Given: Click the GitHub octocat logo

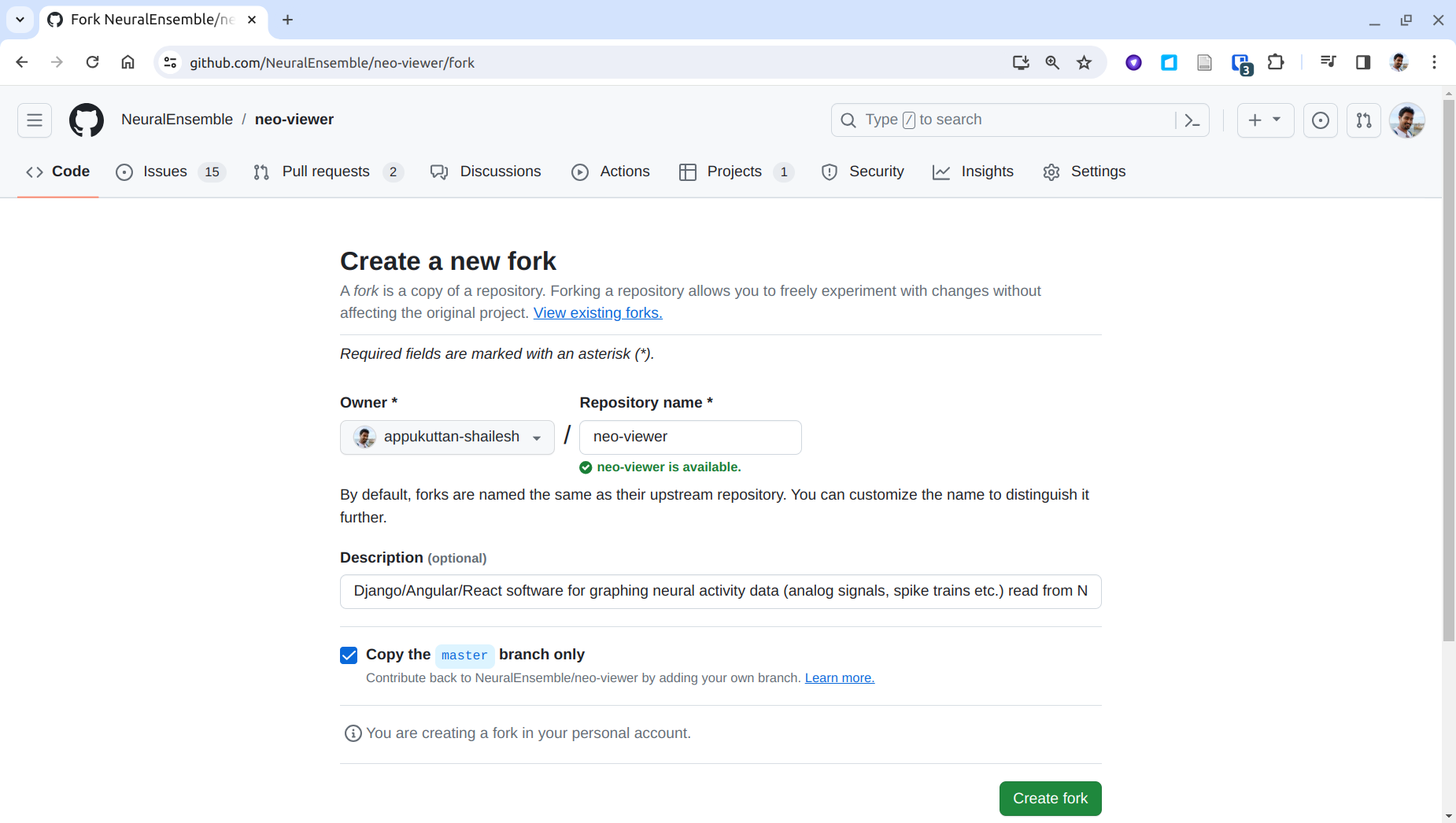Looking at the screenshot, I should click(87, 120).
